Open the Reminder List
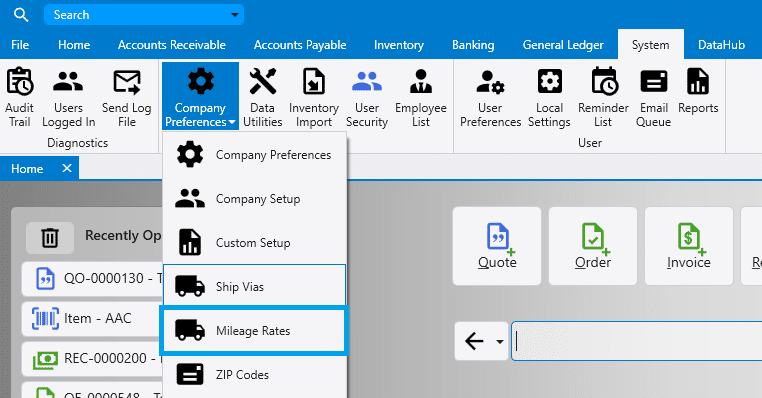Image resolution: width=762 pixels, height=398 pixels. [x=603, y=97]
